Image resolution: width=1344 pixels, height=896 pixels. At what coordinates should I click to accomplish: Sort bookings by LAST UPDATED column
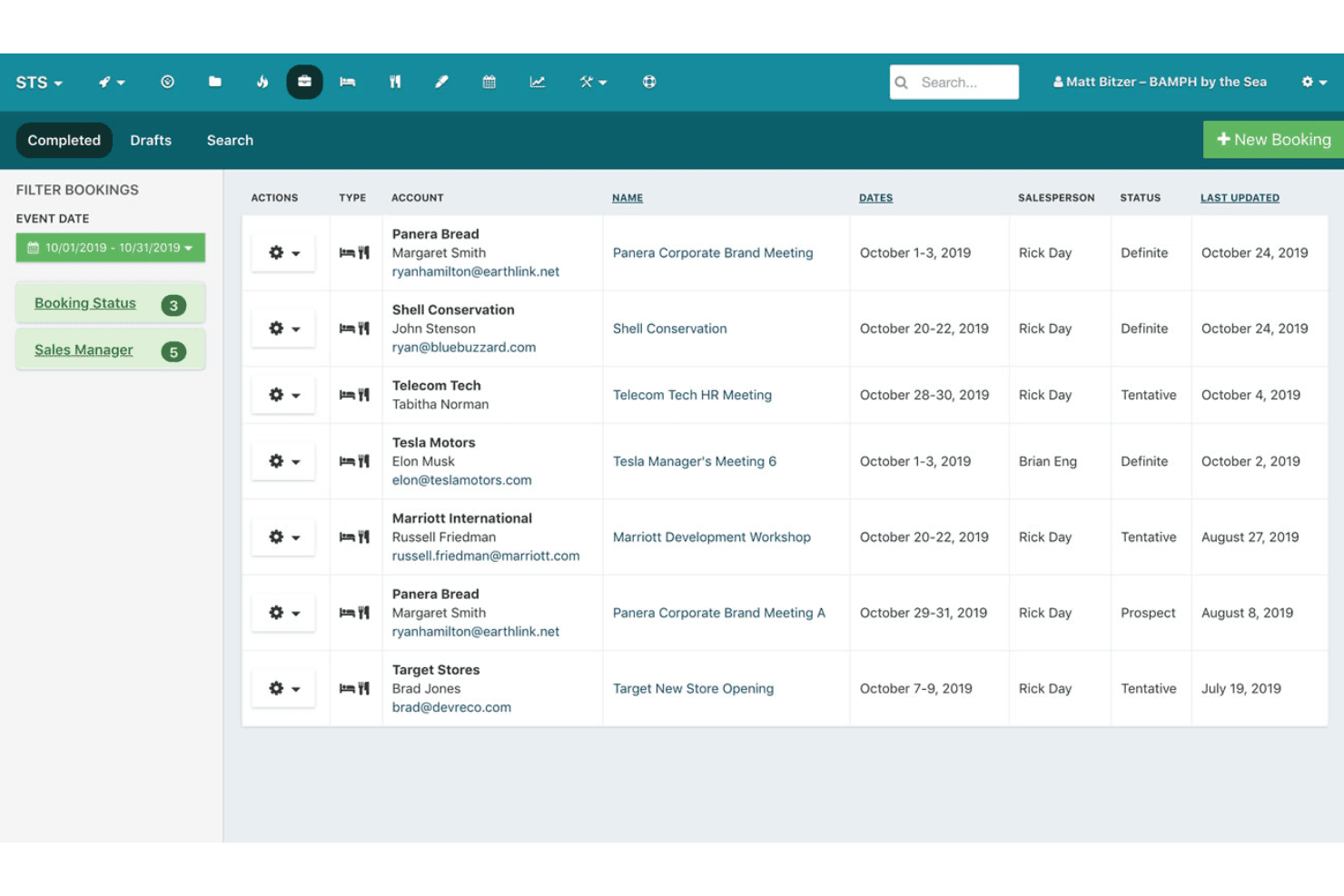1240,198
